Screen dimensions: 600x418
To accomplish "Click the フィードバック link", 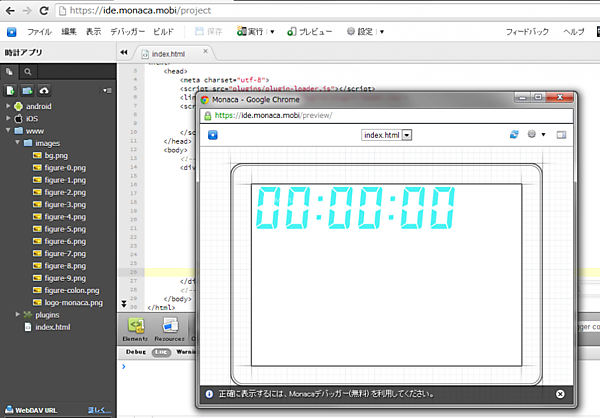I will [x=526, y=32].
